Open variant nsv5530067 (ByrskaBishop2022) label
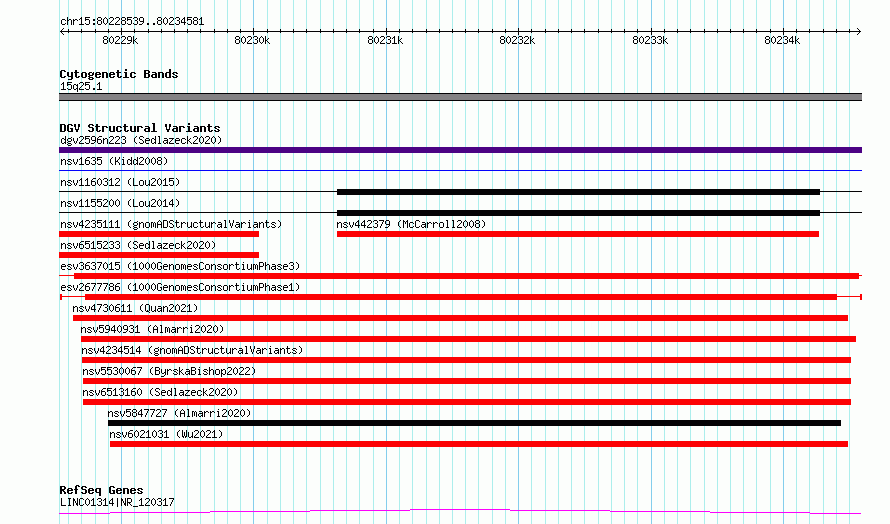Screen dimensions: 890x524 (169, 371)
